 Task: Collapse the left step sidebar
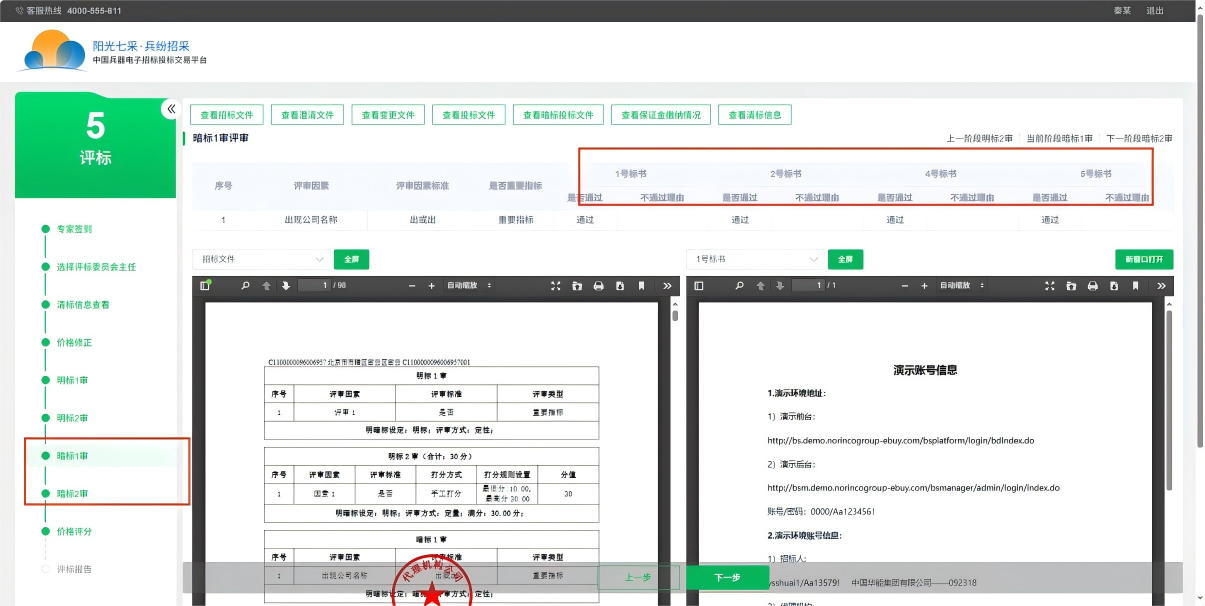171,109
